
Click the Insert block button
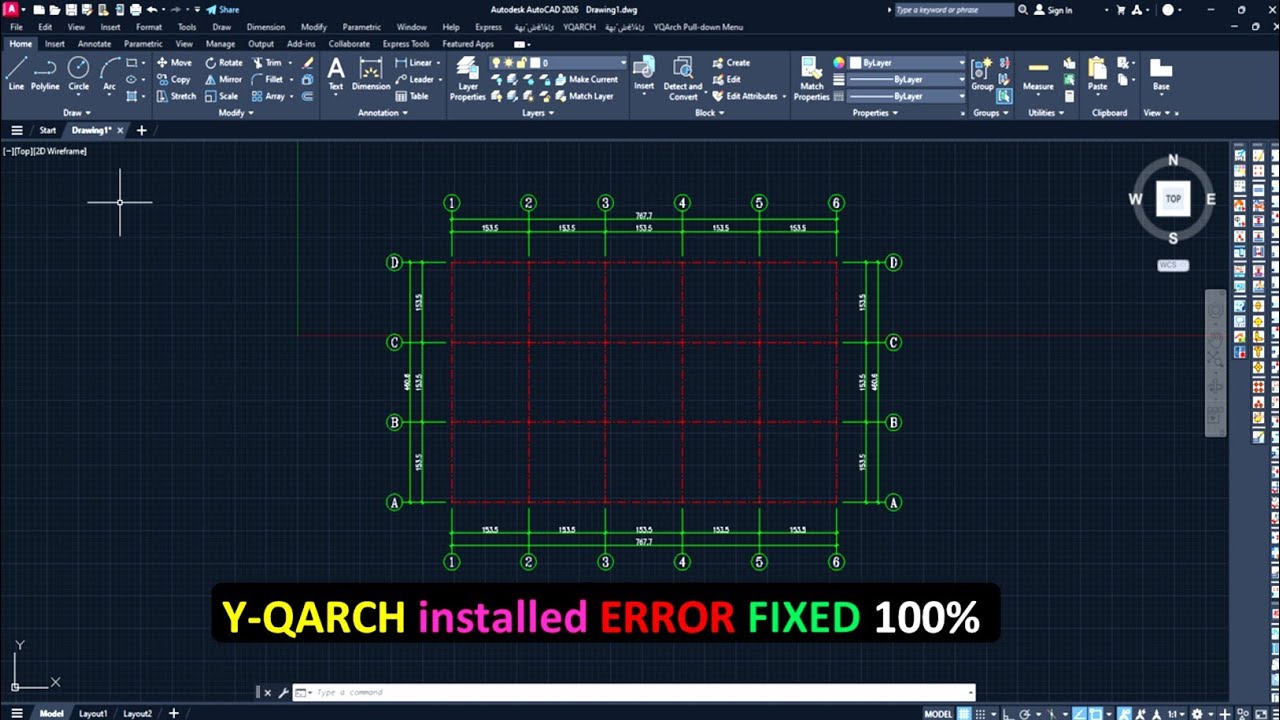tap(644, 74)
